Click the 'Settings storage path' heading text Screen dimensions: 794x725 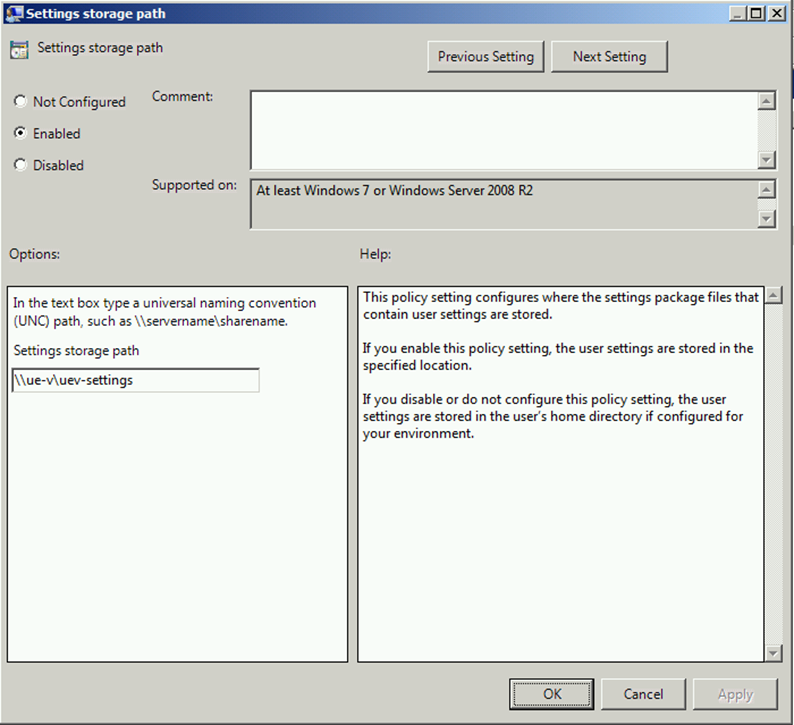click(x=100, y=48)
